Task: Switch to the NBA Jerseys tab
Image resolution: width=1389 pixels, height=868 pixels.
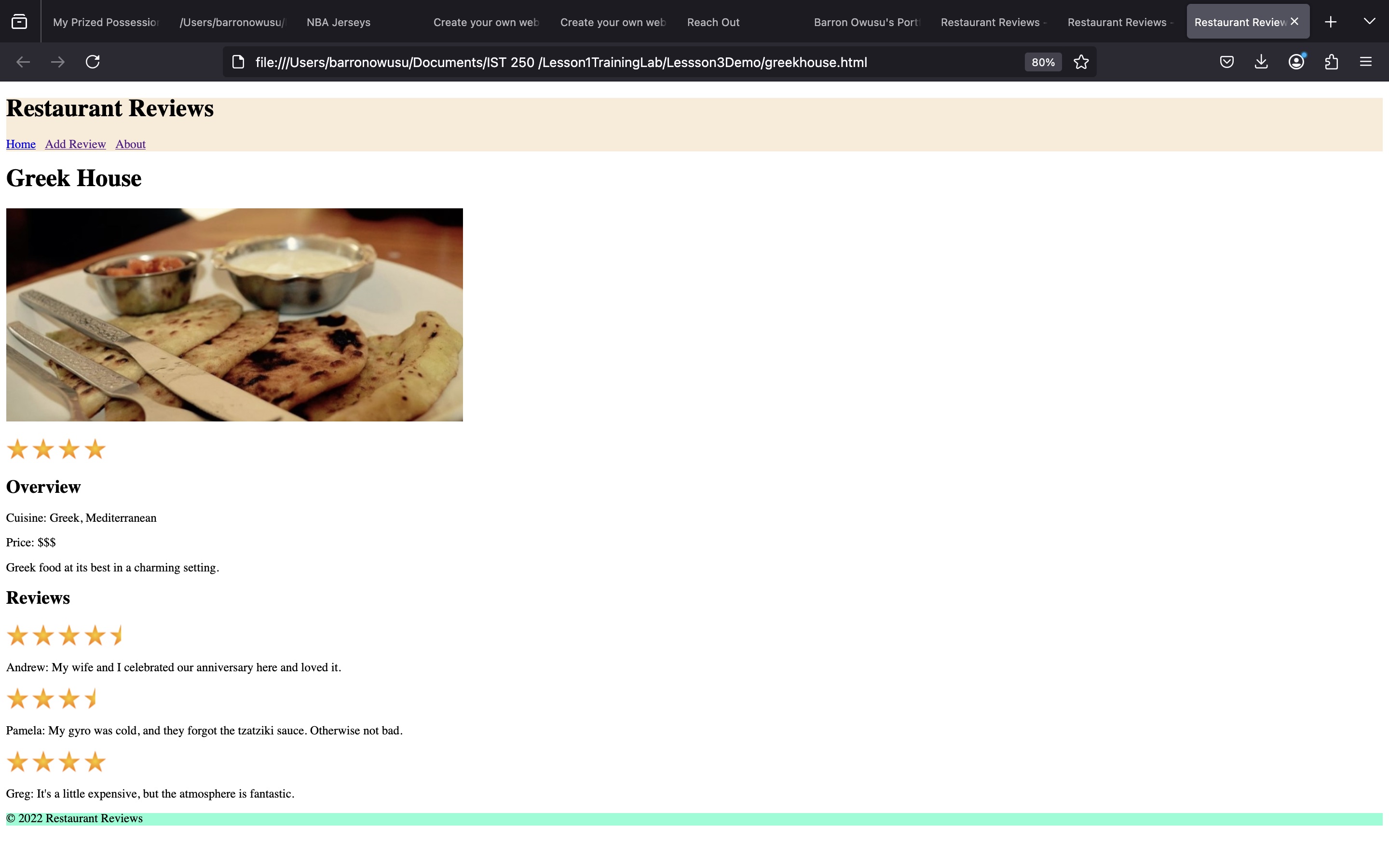Action: pyautogui.click(x=338, y=22)
